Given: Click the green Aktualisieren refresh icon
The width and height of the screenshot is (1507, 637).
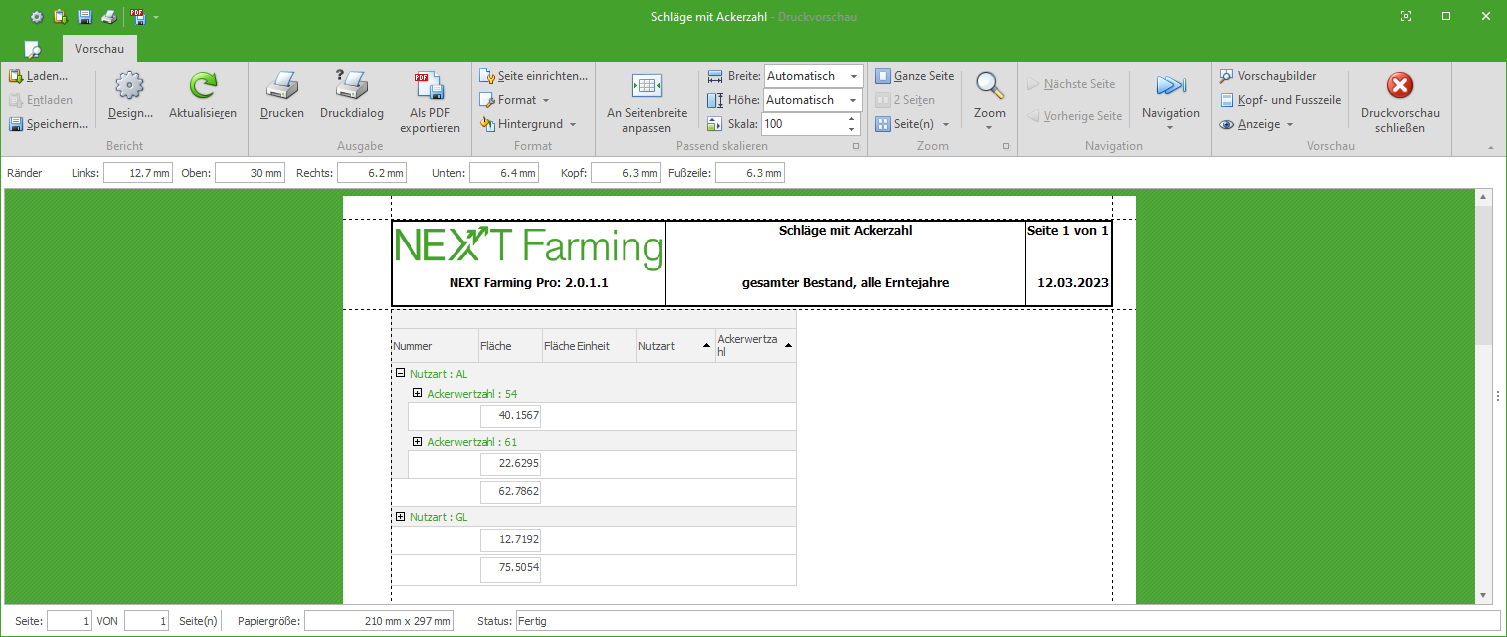Looking at the screenshot, I should [x=203, y=87].
